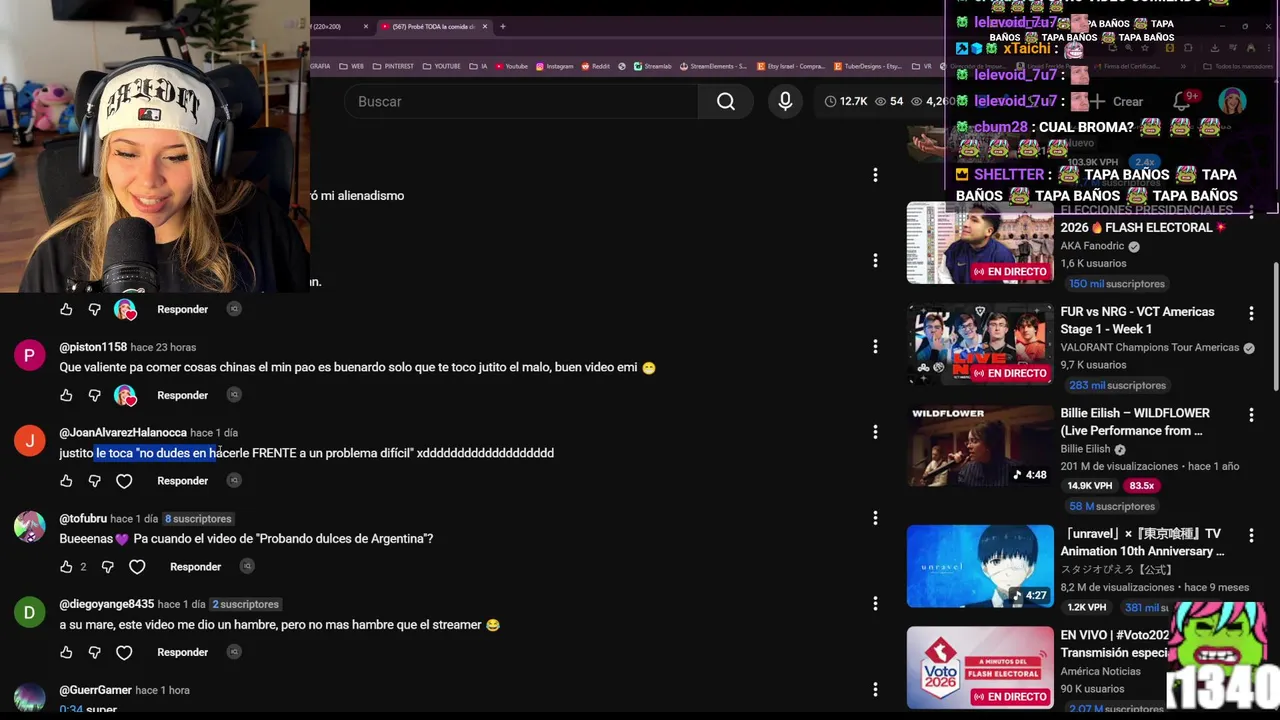Open the browser extensions puzzle icon
This screenshot has width=1280, height=720.
point(1188,47)
